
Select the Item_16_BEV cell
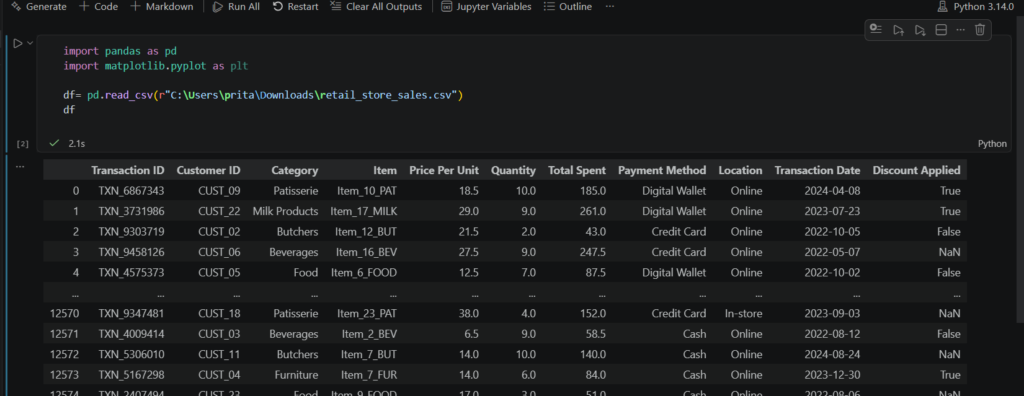(x=366, y=252)
